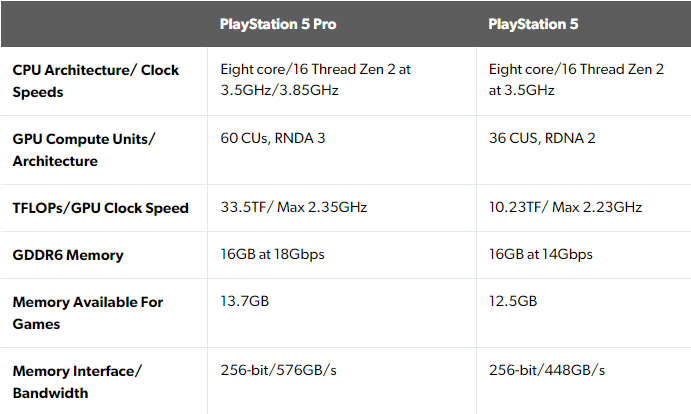The height and width of the screenshot is (414, 691).
Task: Click the Memory Interface/ Bandwidth label
Action: (x=77, y=382)
